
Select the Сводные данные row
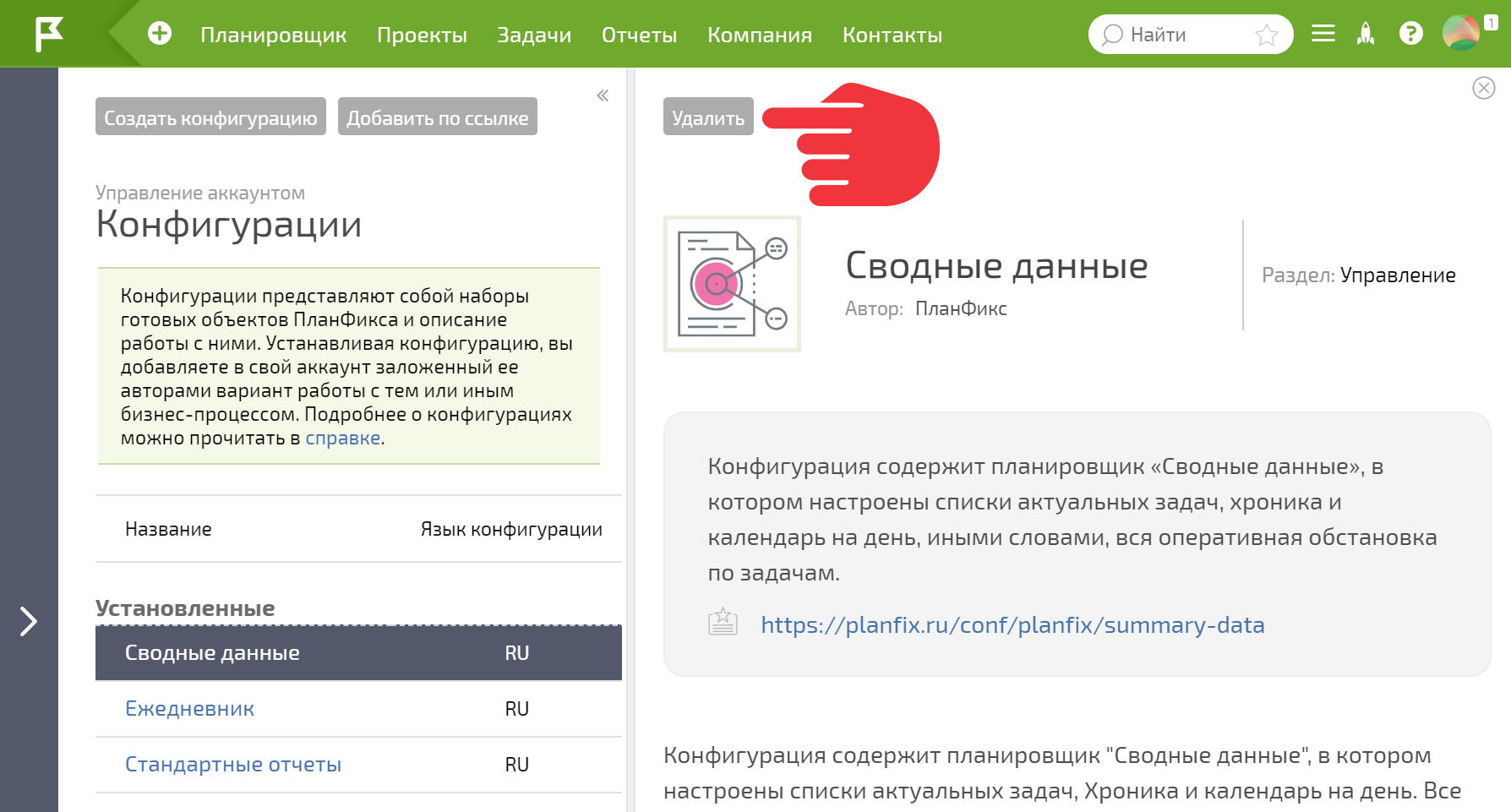click(358, 653)
